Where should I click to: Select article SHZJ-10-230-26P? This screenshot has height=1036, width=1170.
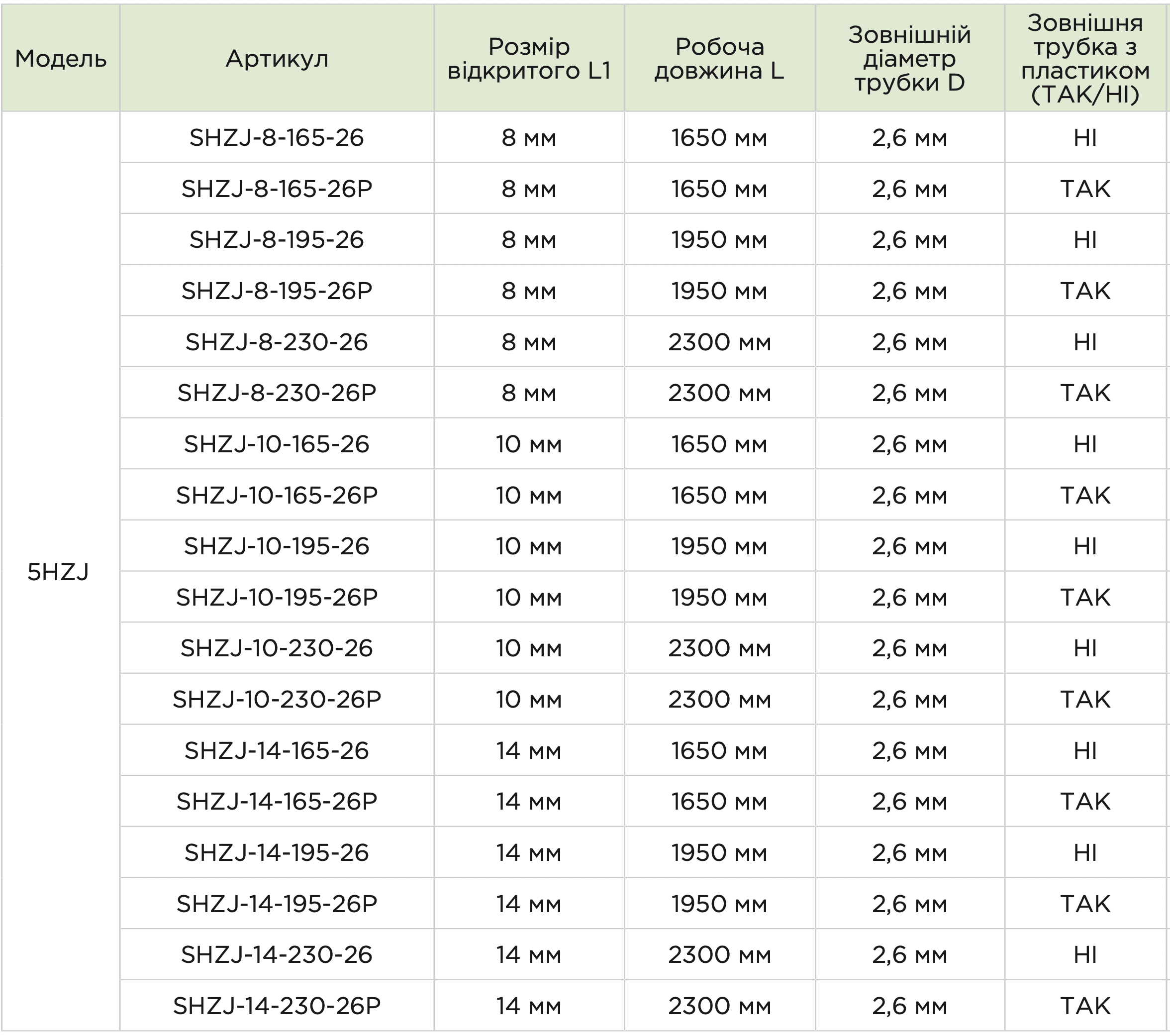pyautogui.click(x=277, y=699)
